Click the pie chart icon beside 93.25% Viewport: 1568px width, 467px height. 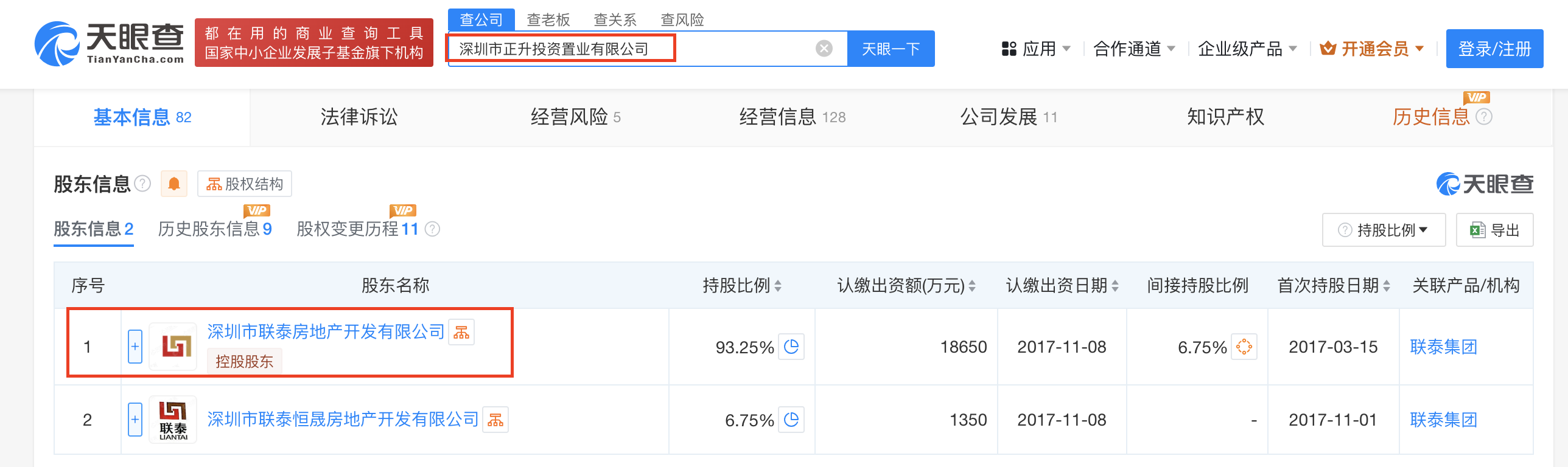[x=791, y=347]
